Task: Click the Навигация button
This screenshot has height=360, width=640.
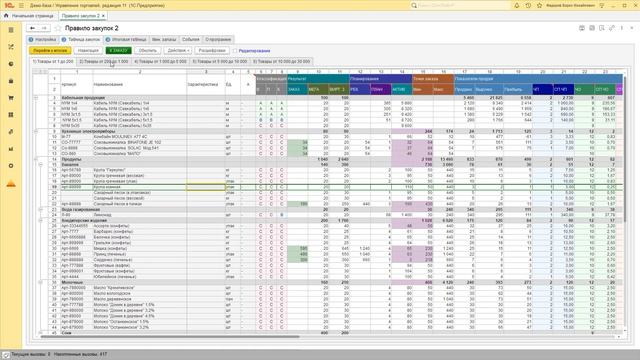Action: coord(88,51)
